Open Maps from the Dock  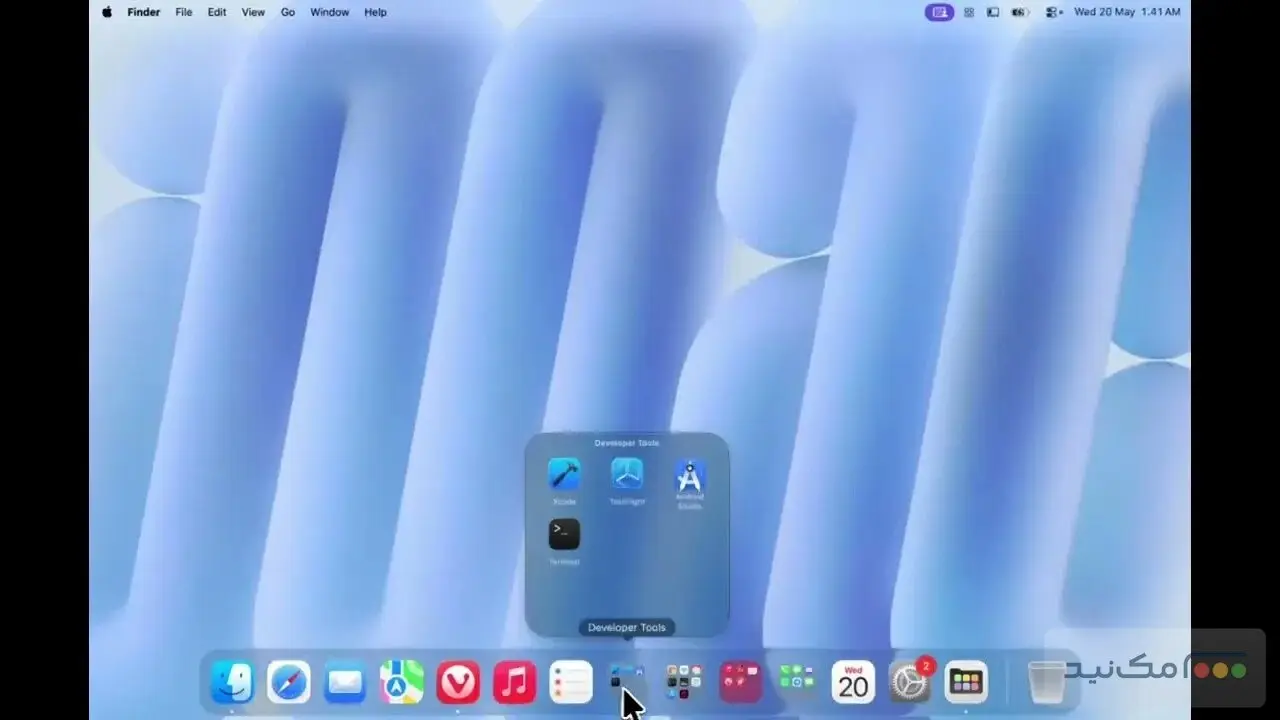402,683
